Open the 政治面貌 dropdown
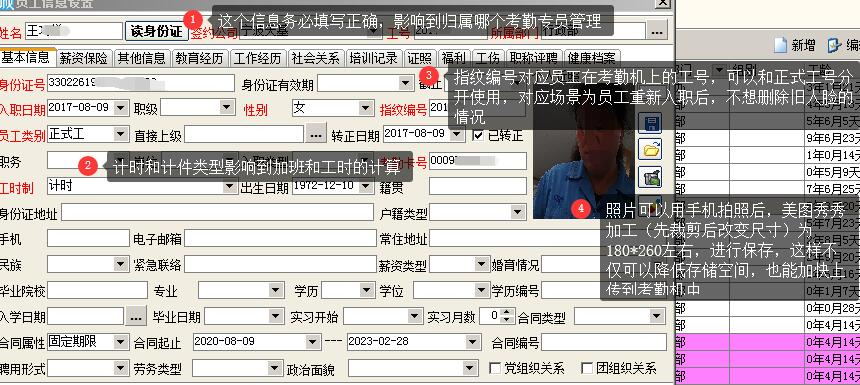860x385 pixels. tap(470, 368)
